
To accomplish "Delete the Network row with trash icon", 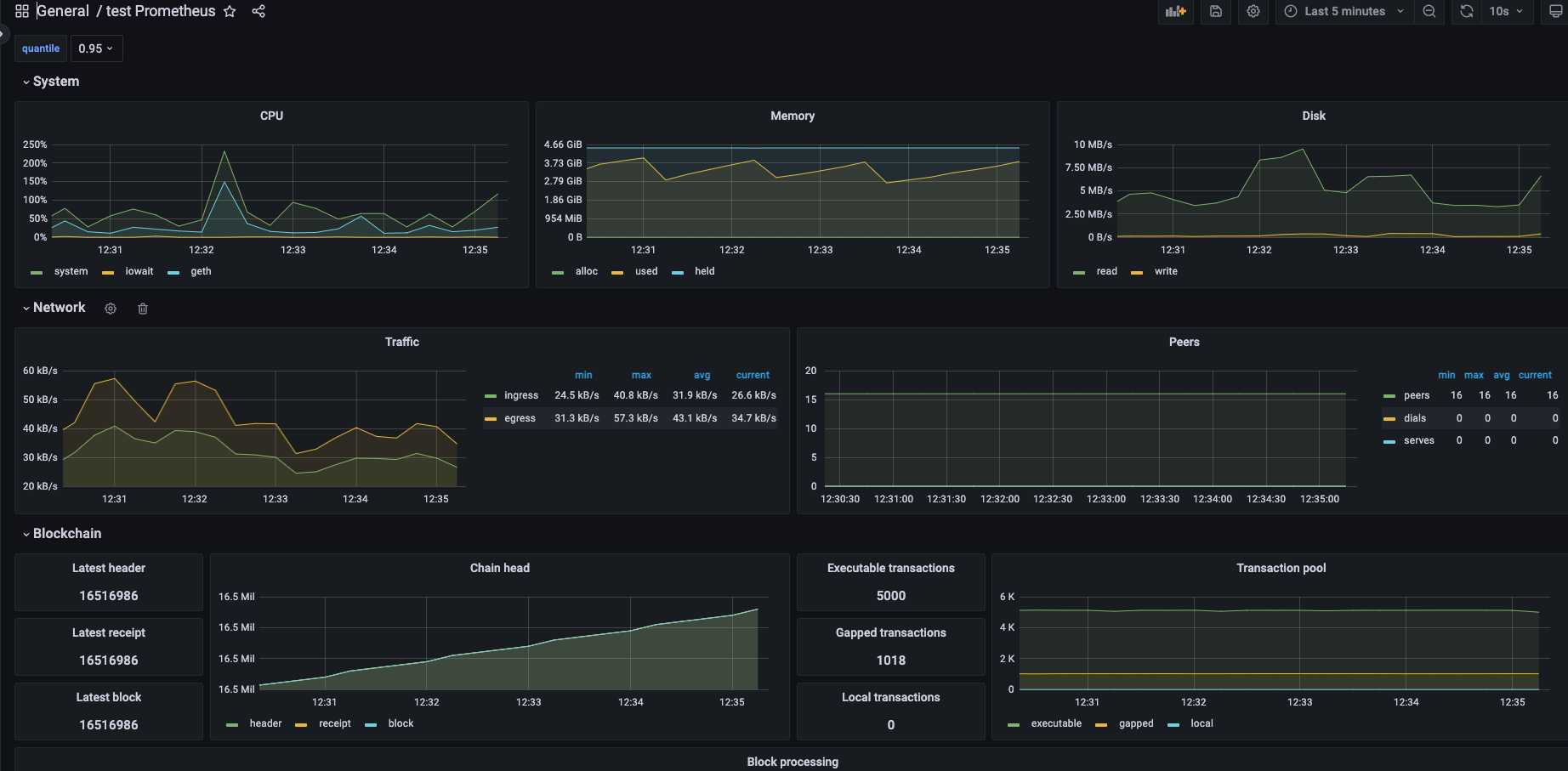I will pyautogui.click(x=143, y=309).
